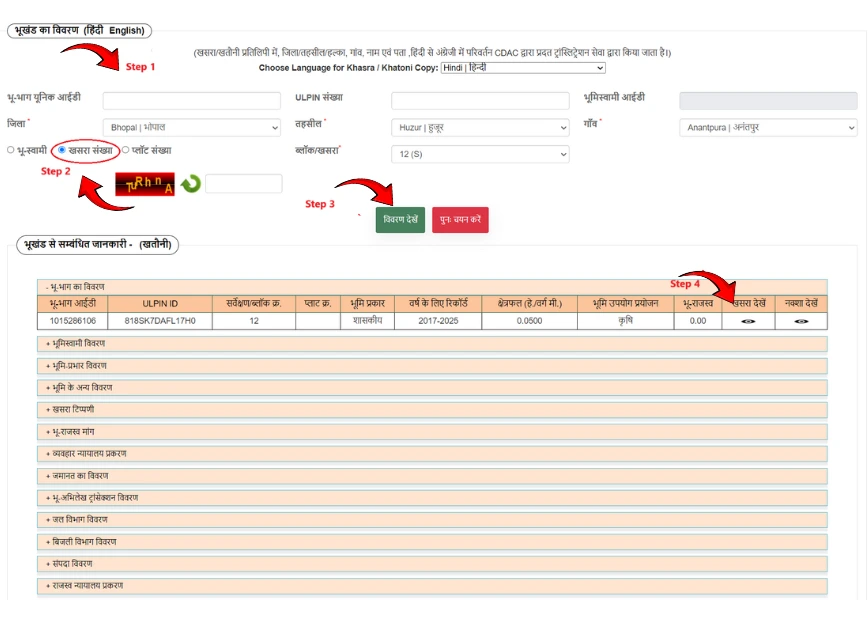Viewport: 868px width, 631px height.
Task: Click the वर्ष के लिए रिकॉर्ड header
Action: (438, 303)
